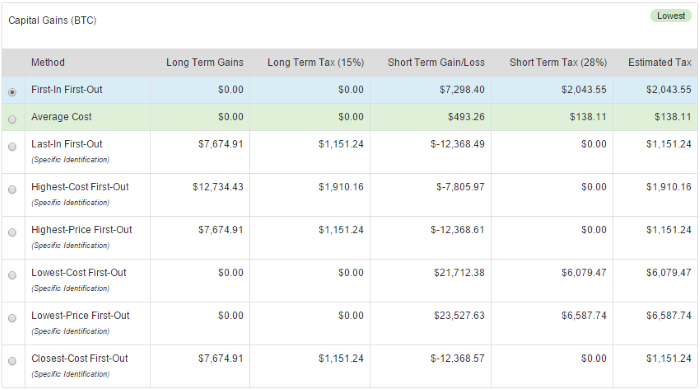Click the $493.26 short term gain value
The width and height of the screenshot is (700, 390).
(466, 117)
